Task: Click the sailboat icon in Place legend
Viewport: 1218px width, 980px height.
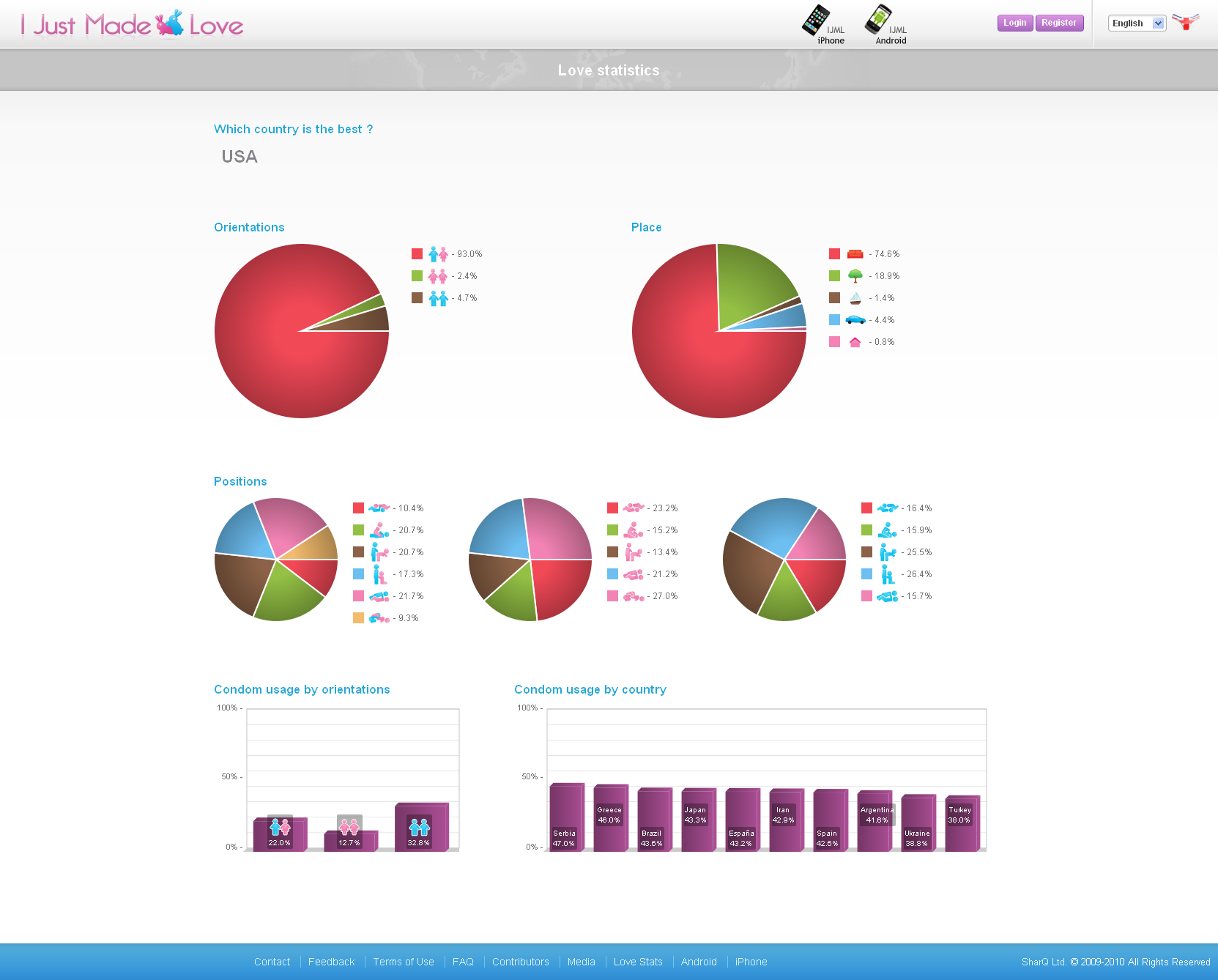Action: pos(855,298)
